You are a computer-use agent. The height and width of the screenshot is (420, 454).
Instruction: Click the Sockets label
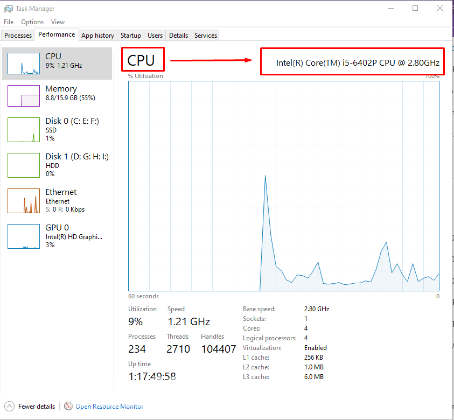click(254, 318)
